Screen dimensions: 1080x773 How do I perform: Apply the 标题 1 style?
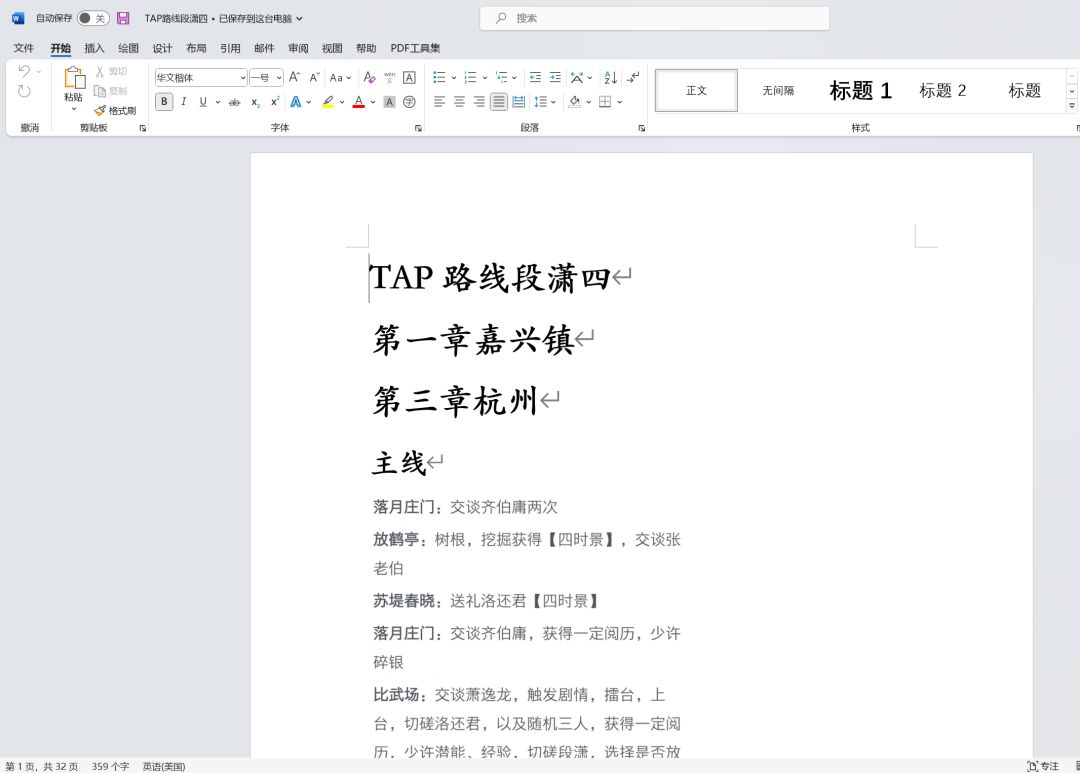tap(860, 90)
